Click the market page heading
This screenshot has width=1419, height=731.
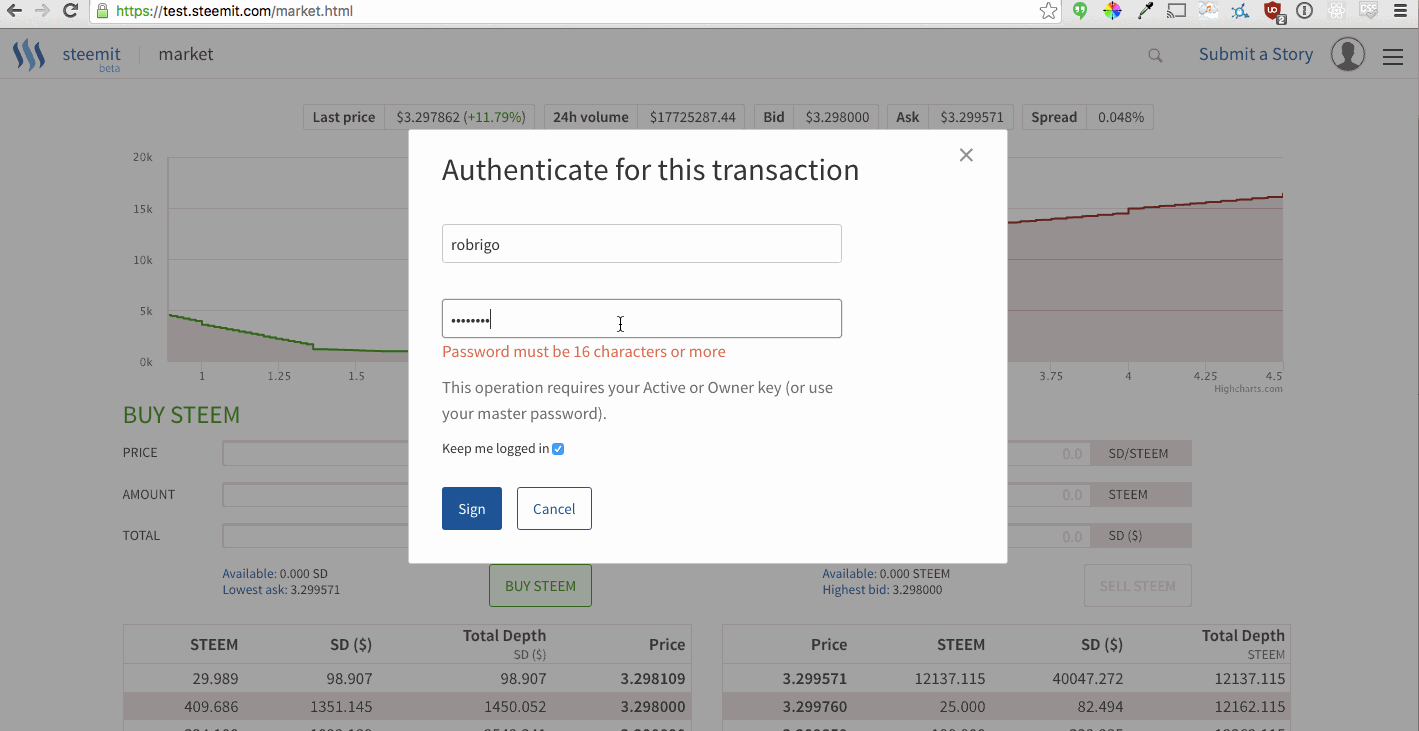(x=186, y=54)
